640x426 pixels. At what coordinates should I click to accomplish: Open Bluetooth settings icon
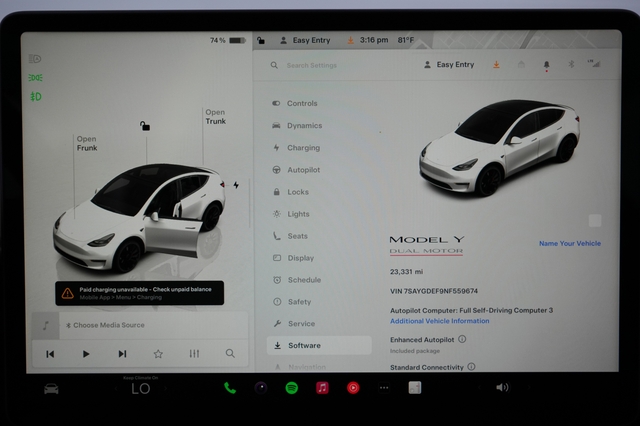pyautogui.click(x=571, y=64)
